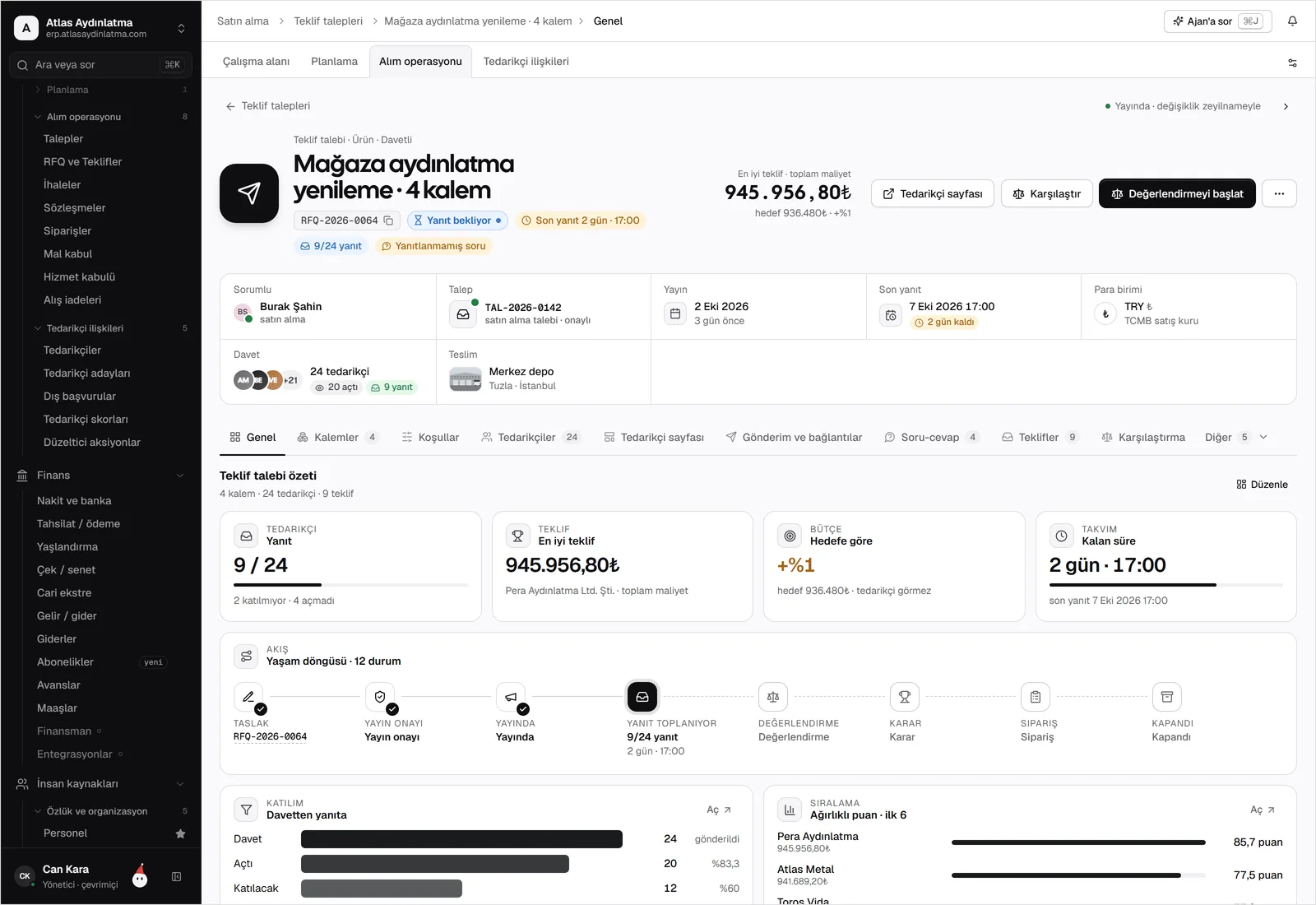Click the Can Kara user profile
The height and width of the screenshot is (905, 1316).
tap(68, 876)
